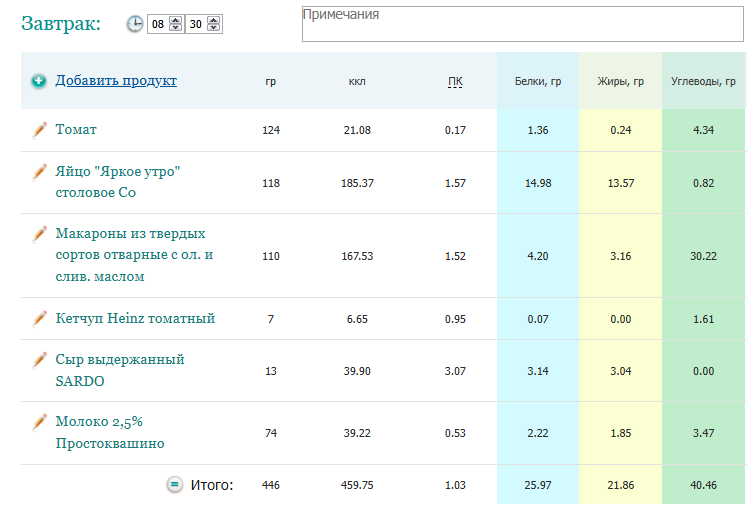Select pasta calories value 167.53
This screenshot has width=747, height=510.
tap(357, 256)
